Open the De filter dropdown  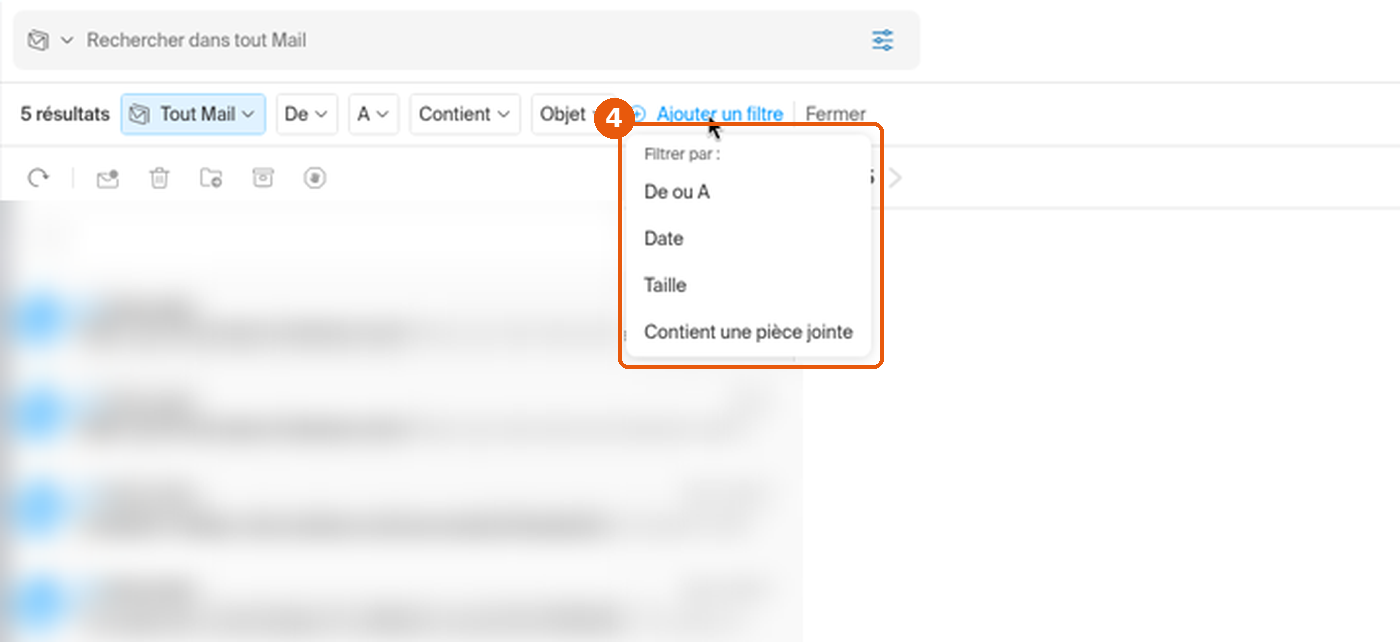(x=307, y=114)
